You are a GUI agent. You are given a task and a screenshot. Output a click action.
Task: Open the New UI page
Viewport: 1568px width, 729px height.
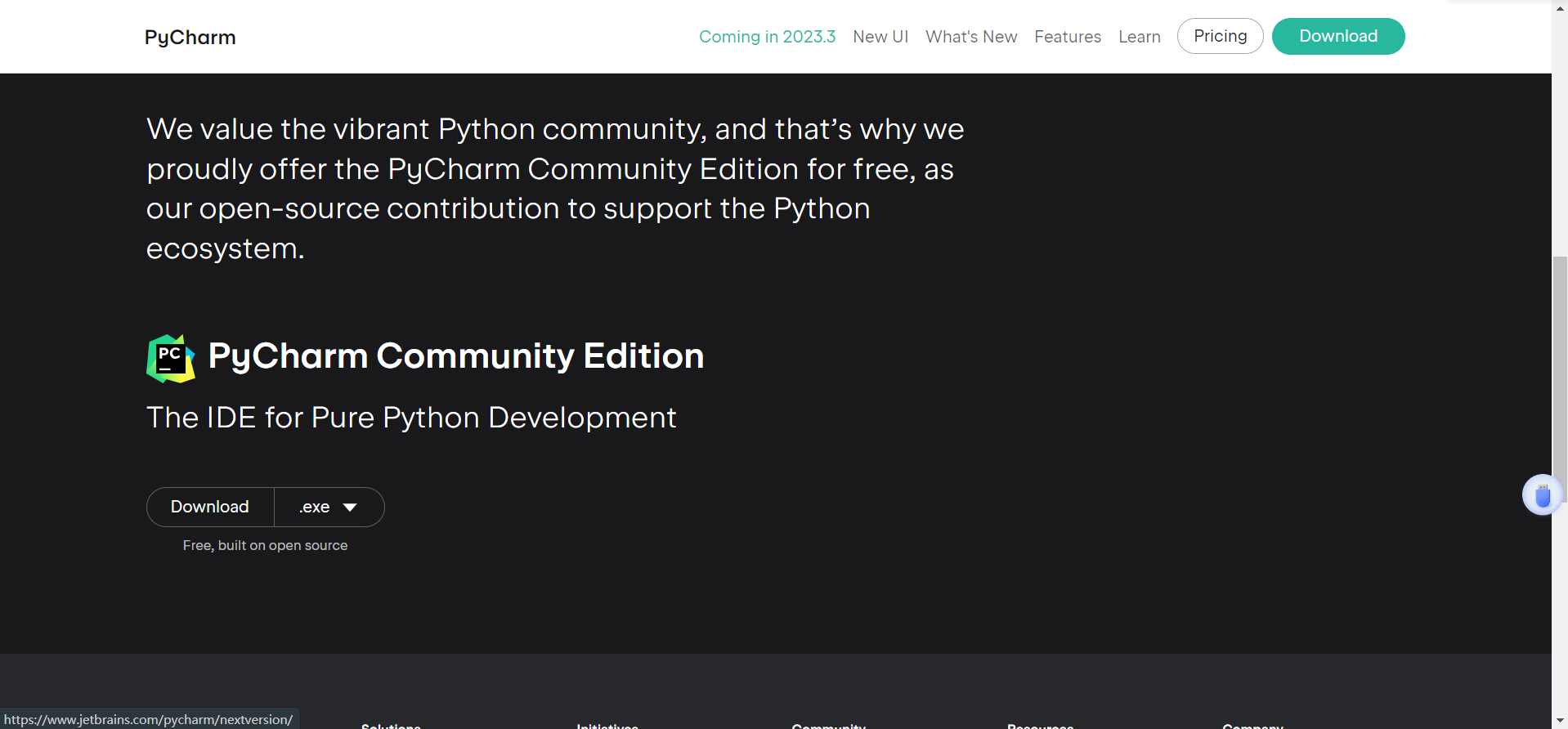pyautogui.click(x=880, y=37)
